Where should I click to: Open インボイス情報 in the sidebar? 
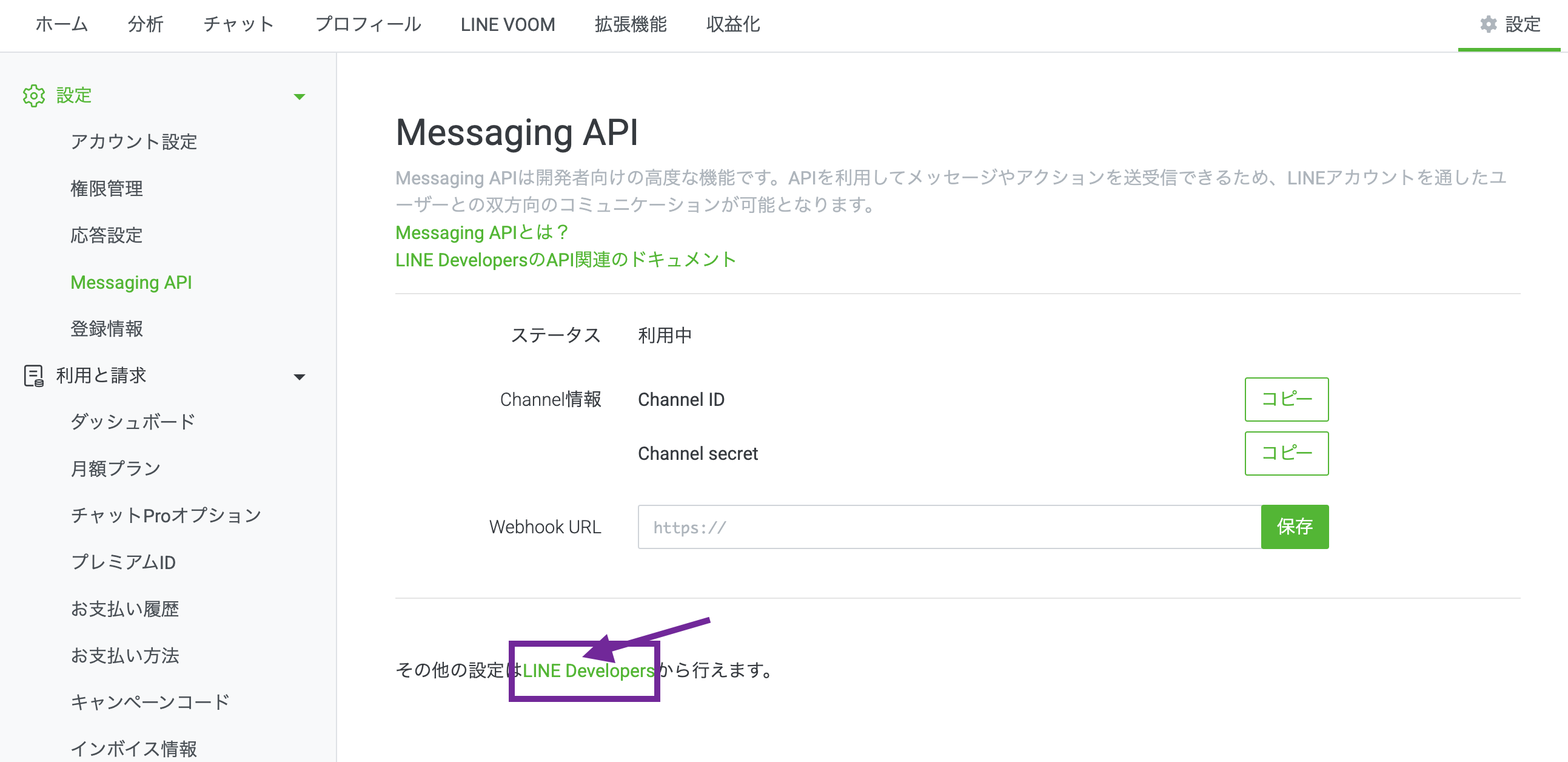pyautogui.click(x=134, y=749)
